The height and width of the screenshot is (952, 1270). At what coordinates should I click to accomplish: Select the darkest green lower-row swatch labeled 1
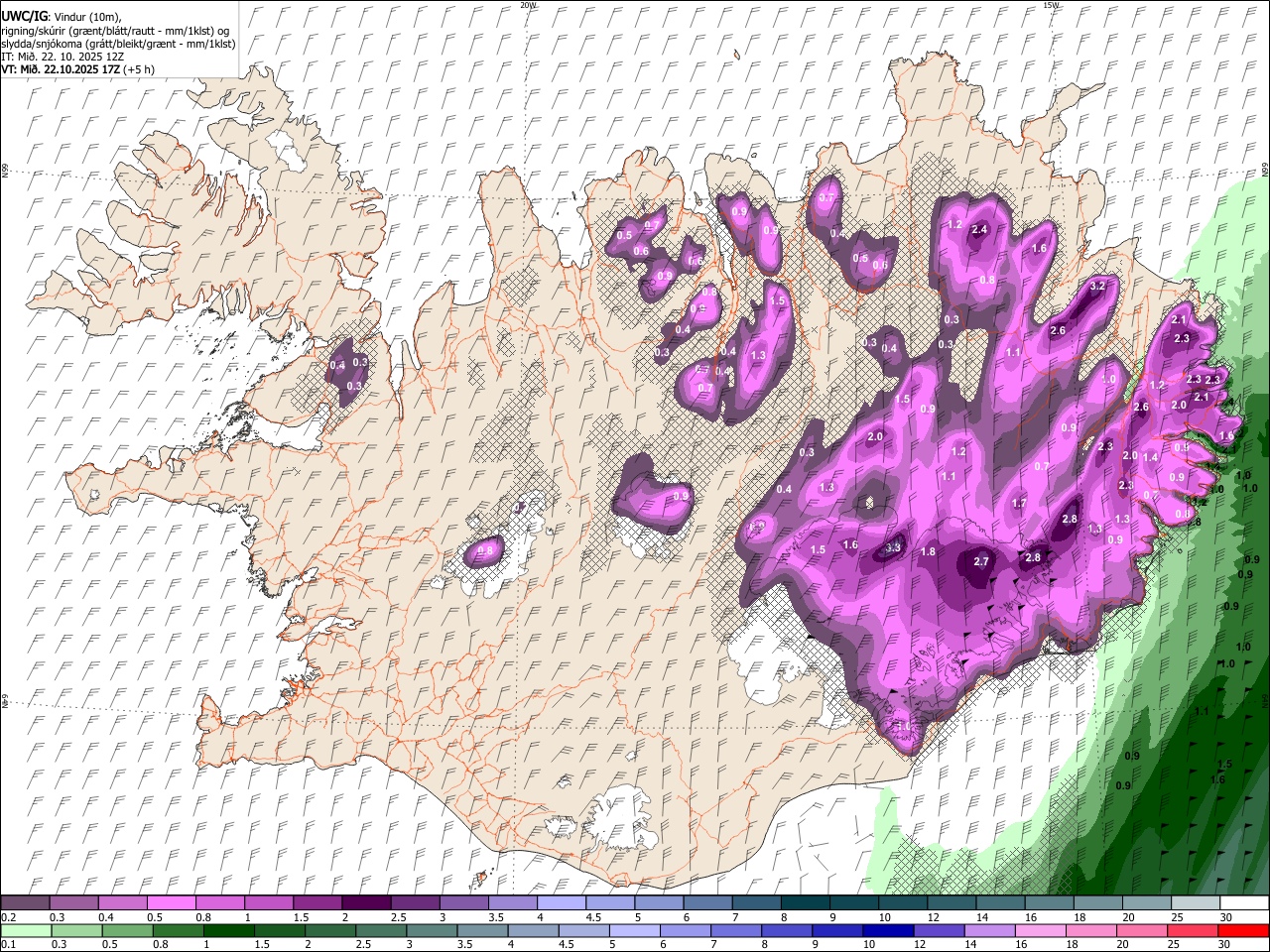pos(228,931)
